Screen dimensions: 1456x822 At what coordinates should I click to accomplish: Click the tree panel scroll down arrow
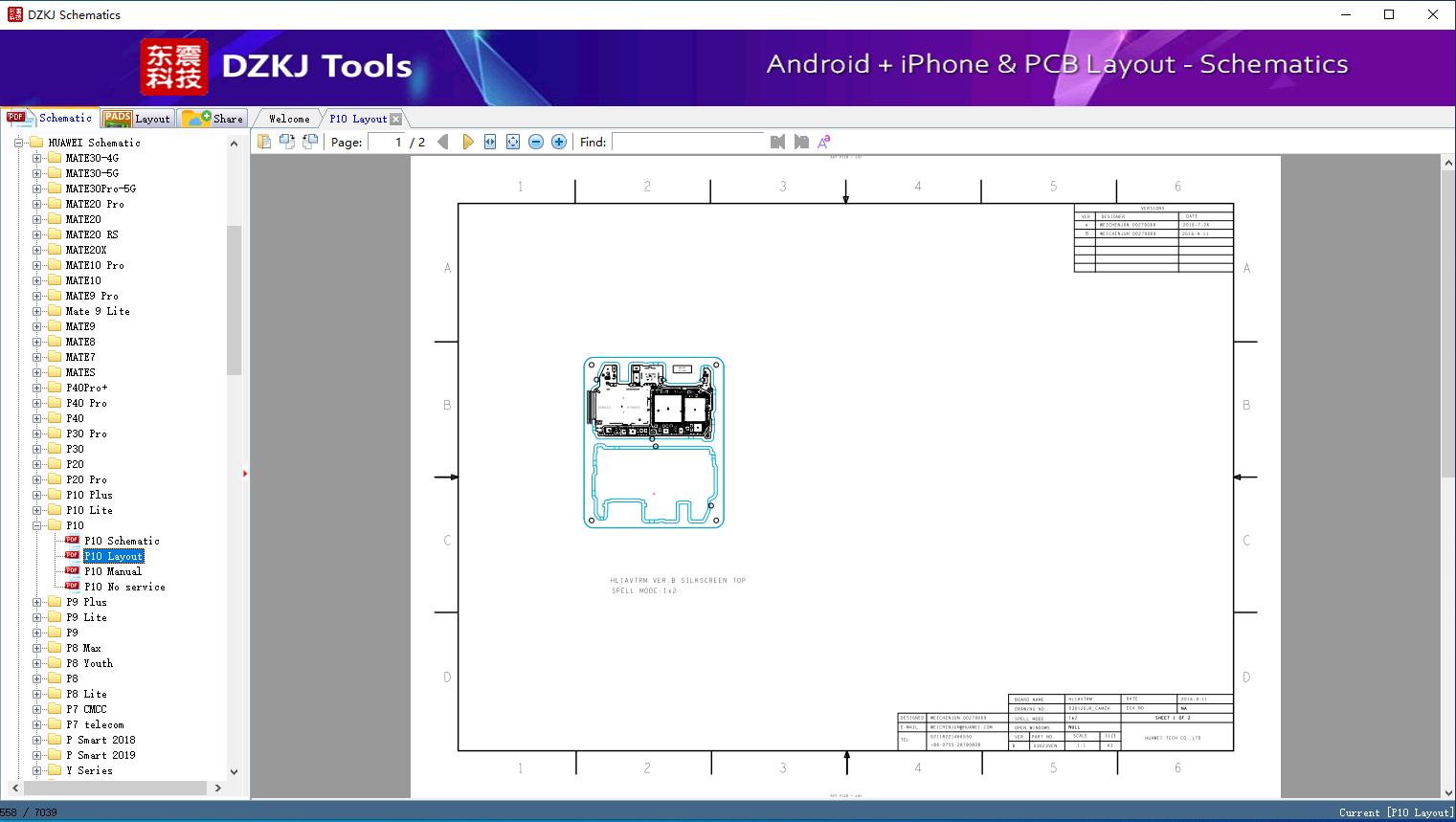[x=234, y=772]
